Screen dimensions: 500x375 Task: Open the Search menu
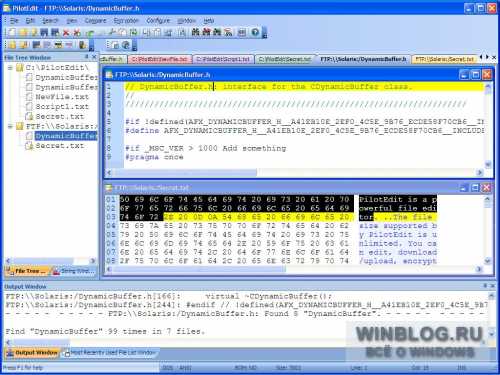(x=50, y=21)
